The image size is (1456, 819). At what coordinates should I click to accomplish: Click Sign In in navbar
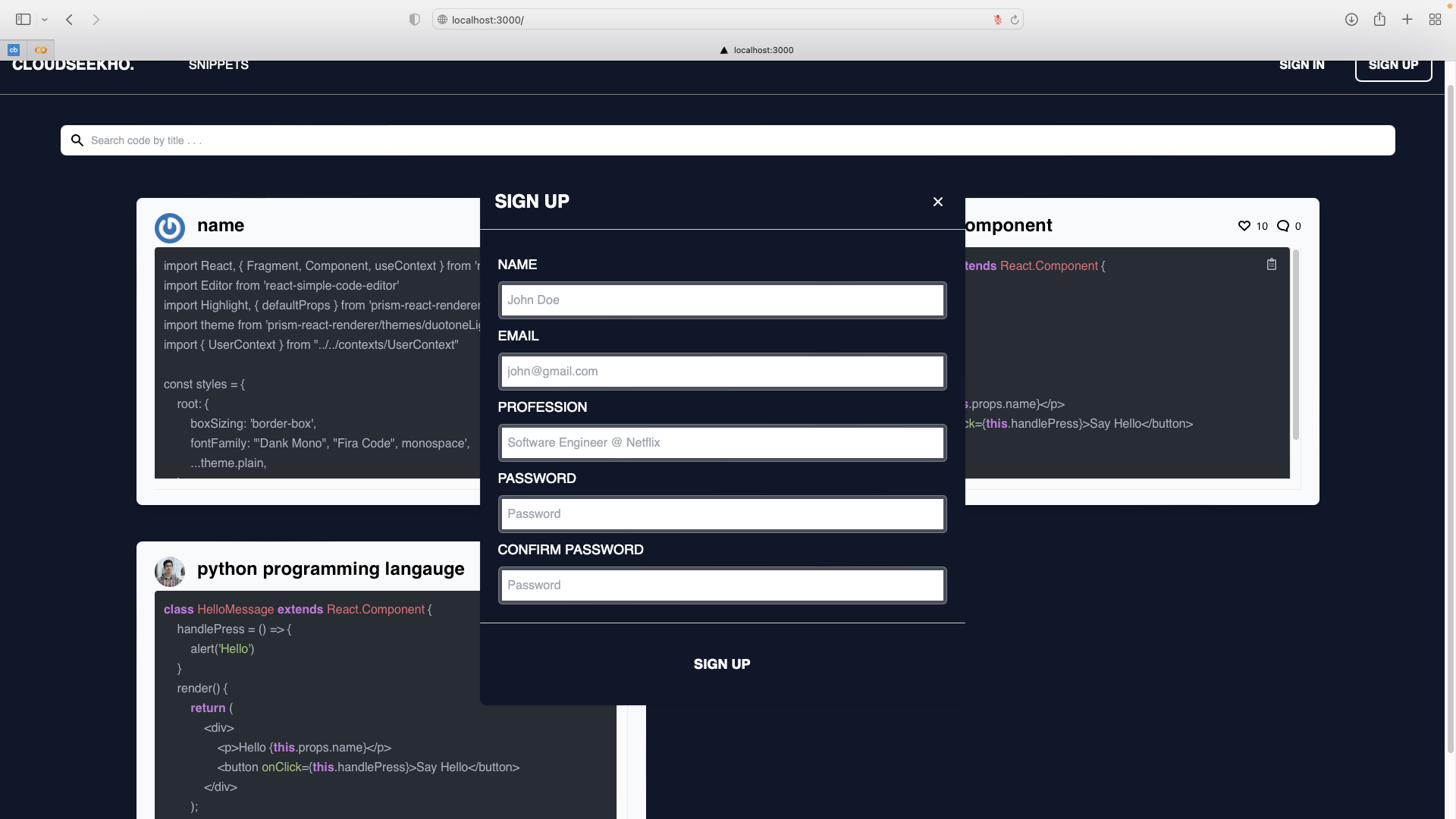coord(1301,65)
